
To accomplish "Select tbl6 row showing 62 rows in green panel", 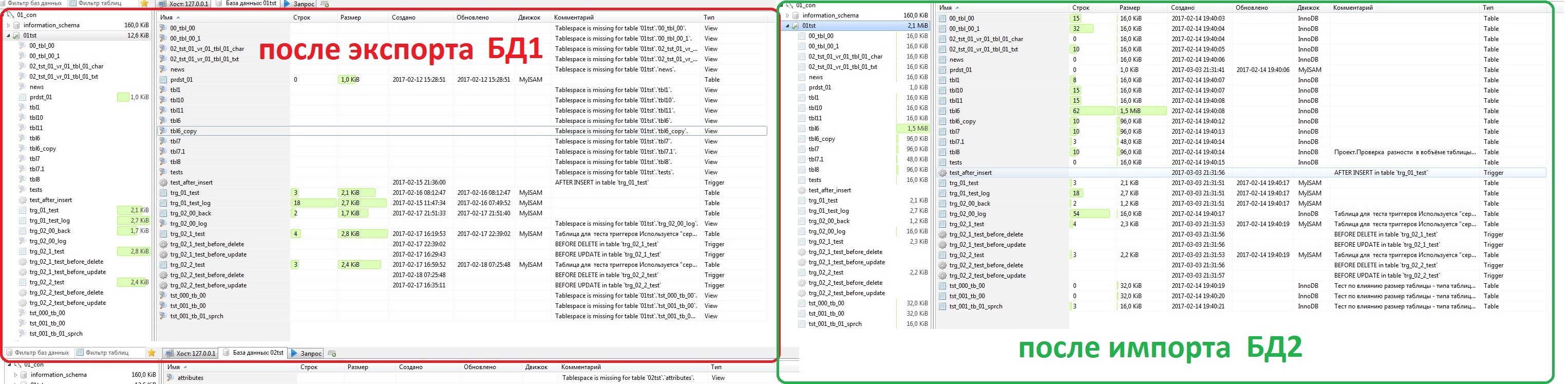I will point(1005,111).
